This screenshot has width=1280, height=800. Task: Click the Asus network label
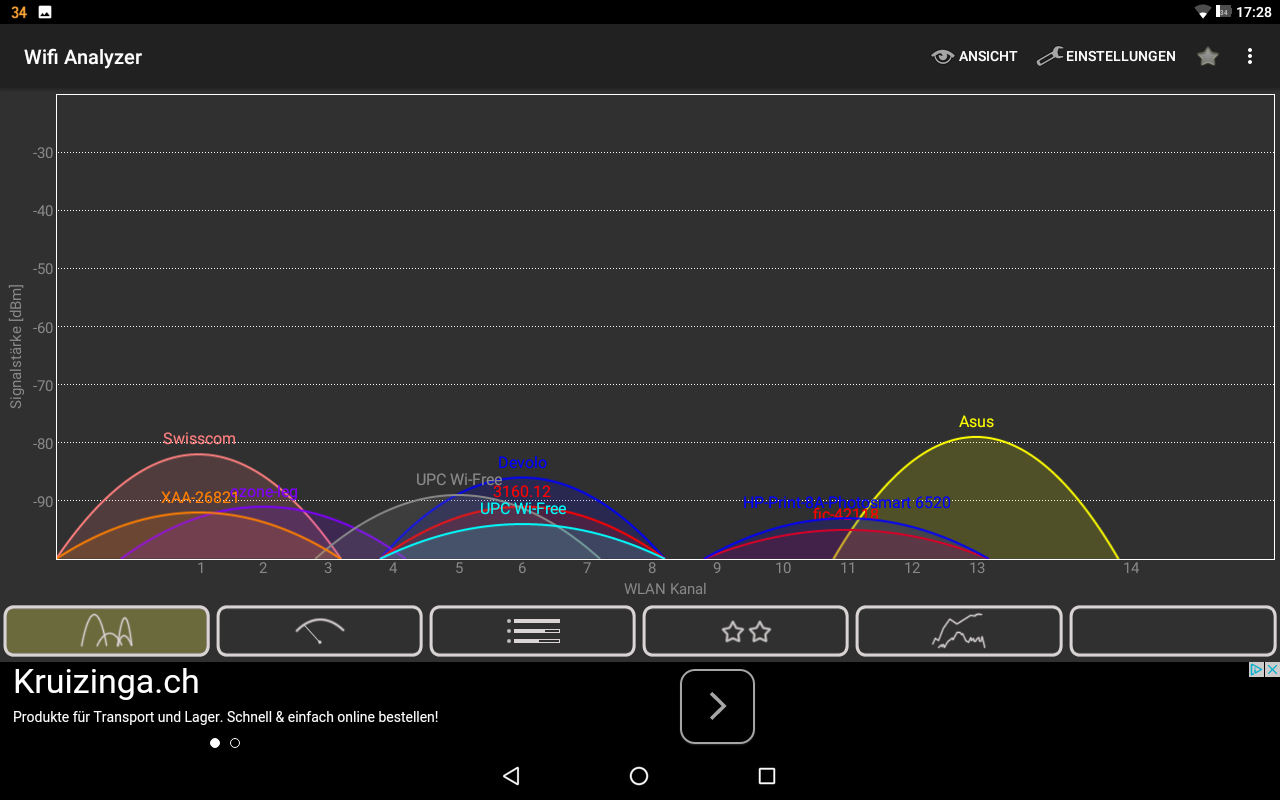pyautogui.click(x=976, y=422)
